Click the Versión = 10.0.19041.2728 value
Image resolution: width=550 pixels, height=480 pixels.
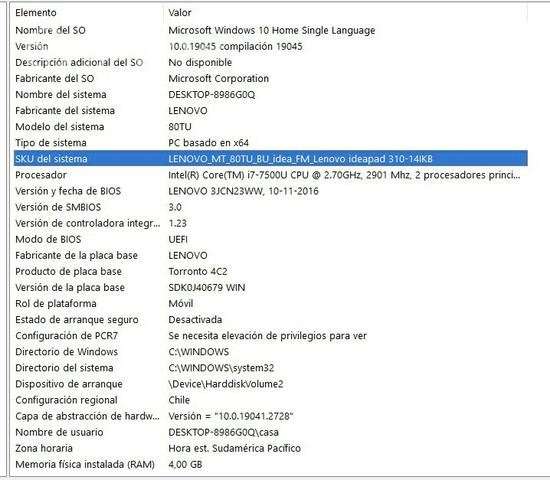[230, 417]
